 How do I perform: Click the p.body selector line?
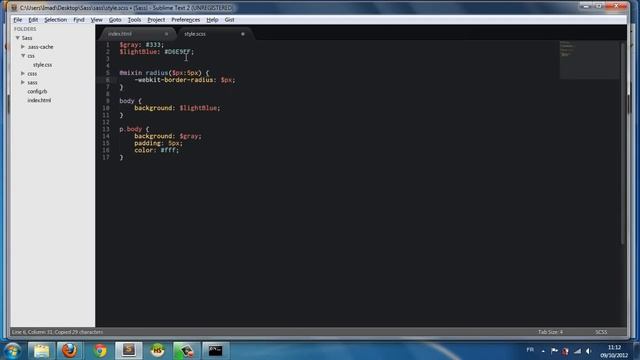[134, 129]
